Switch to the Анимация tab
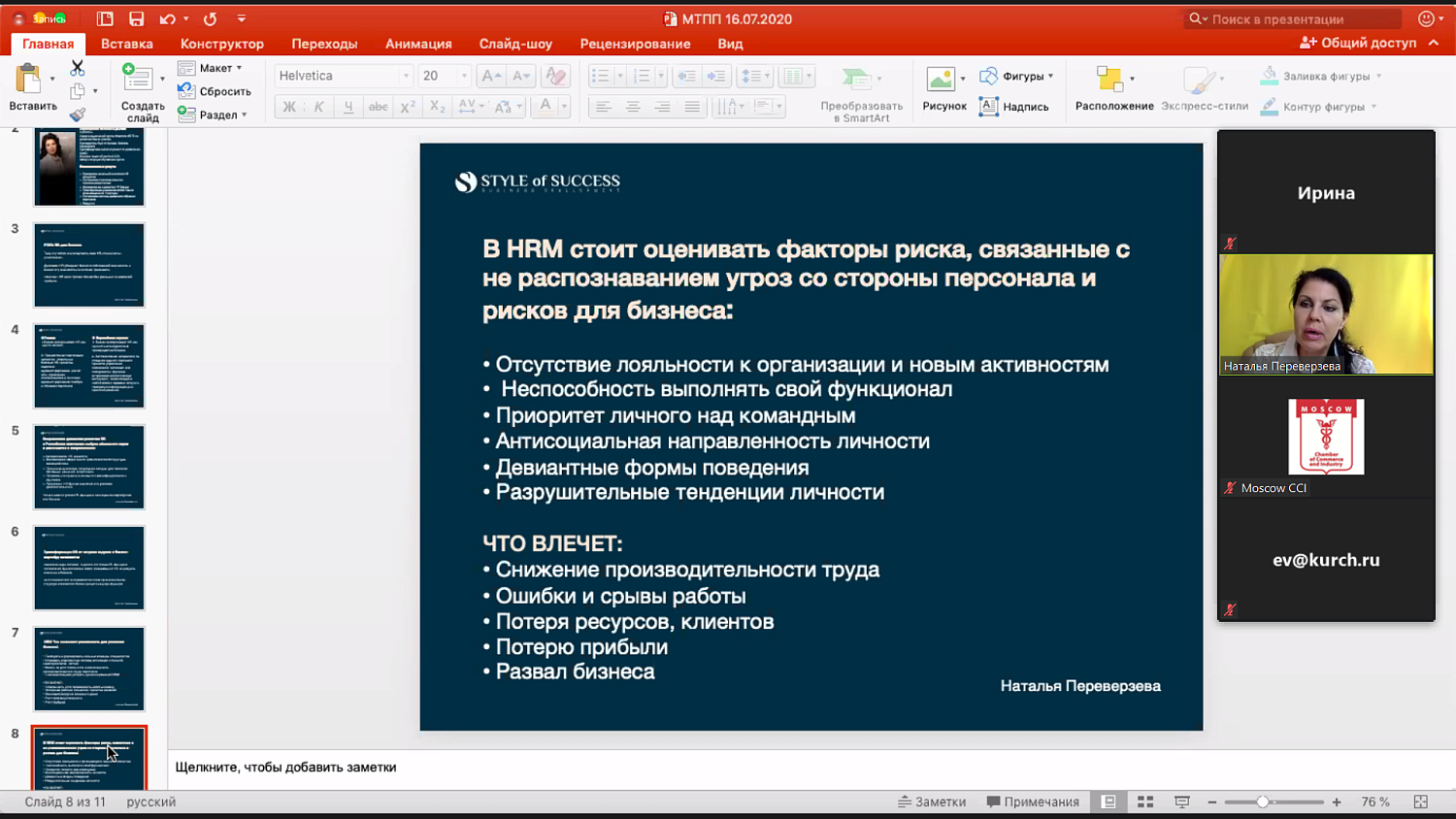Image resolution: width=1456 pixels, height=819 pixels. [x=418, y=44]
